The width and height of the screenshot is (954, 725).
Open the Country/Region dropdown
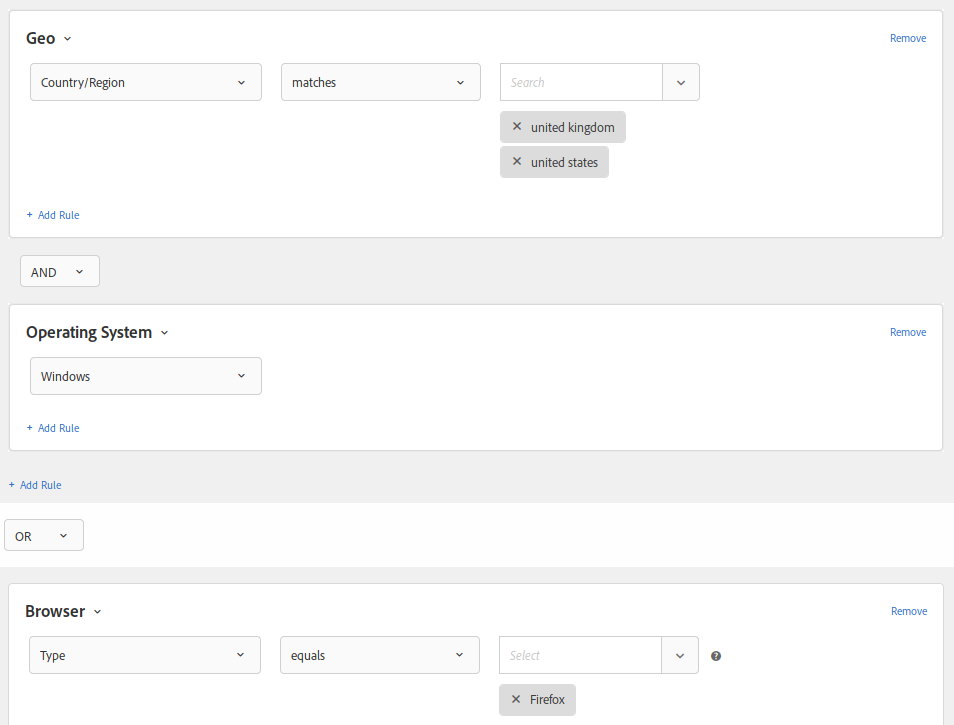(x=146, y=82)
